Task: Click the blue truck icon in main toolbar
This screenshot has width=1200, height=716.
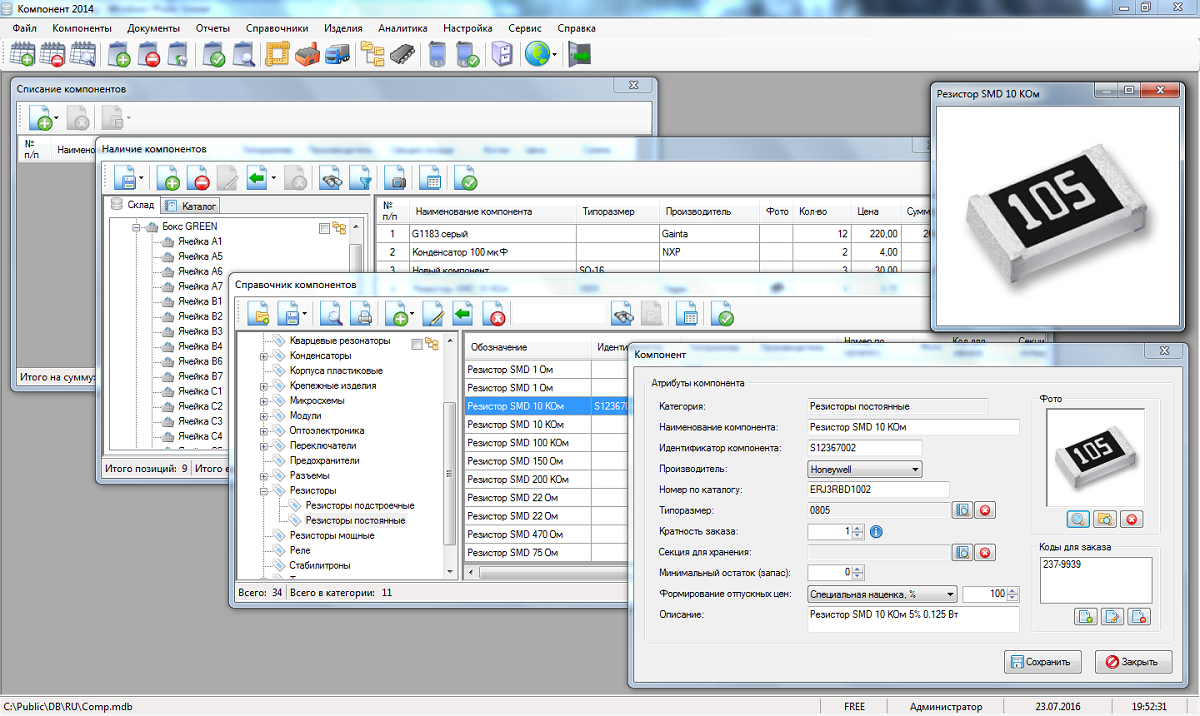Action: (338, 55)
